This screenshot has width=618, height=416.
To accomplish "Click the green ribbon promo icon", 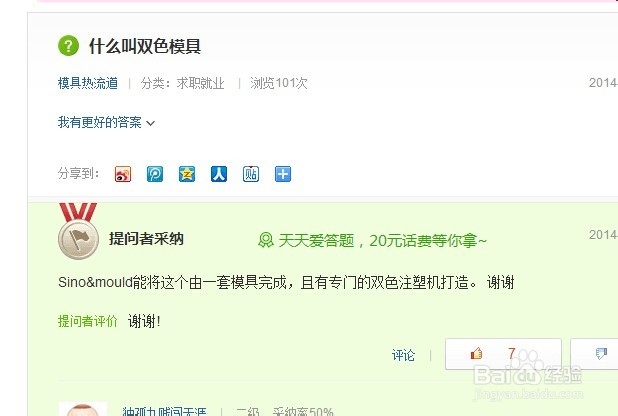I will [266, 240].
